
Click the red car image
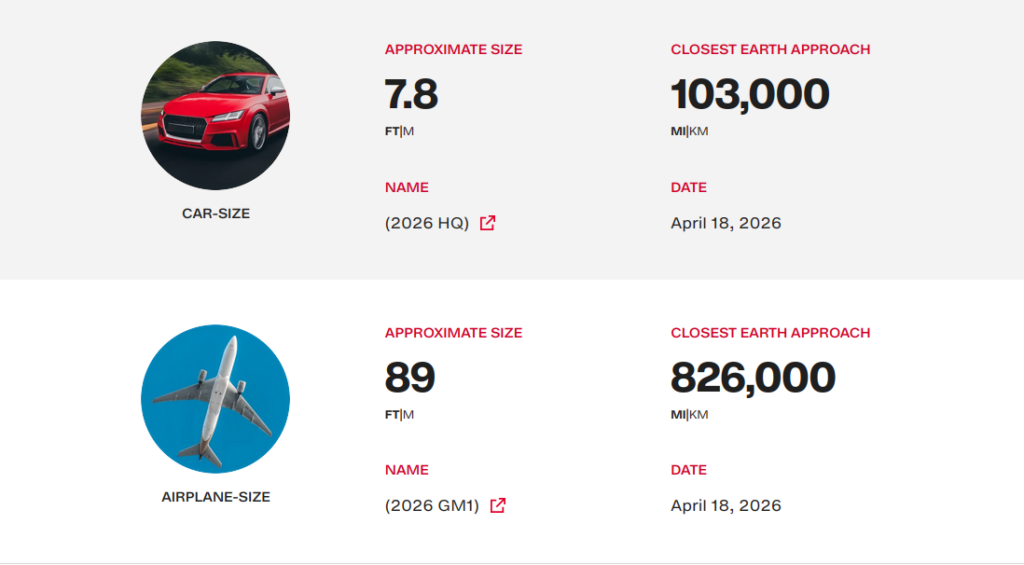(215, 116)
